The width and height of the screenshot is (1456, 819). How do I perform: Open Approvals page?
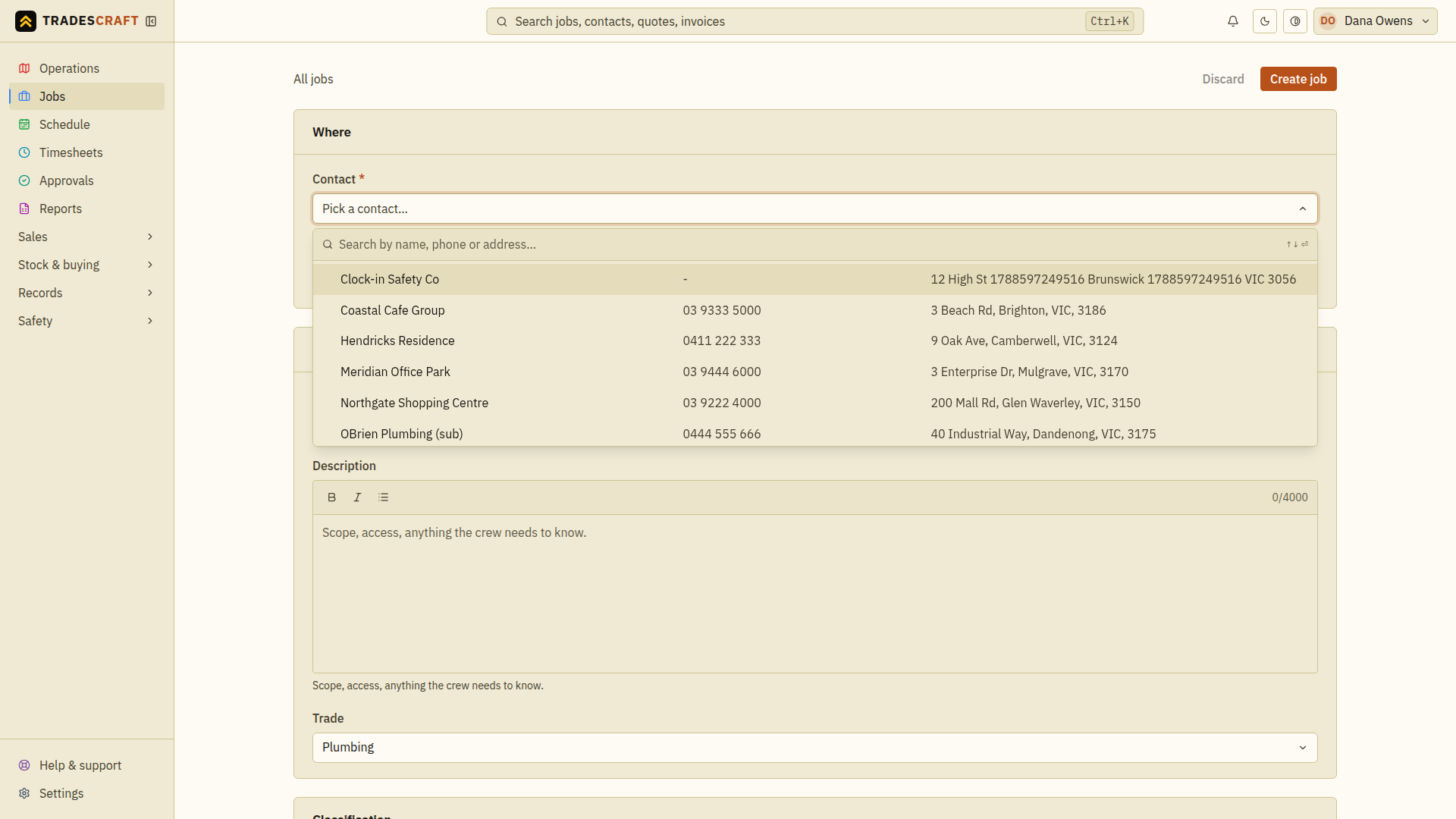point(86,180)
